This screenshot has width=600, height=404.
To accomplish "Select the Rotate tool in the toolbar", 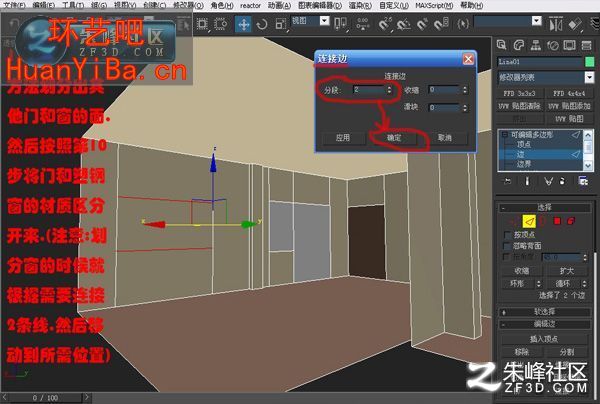I will click(262, 24).
